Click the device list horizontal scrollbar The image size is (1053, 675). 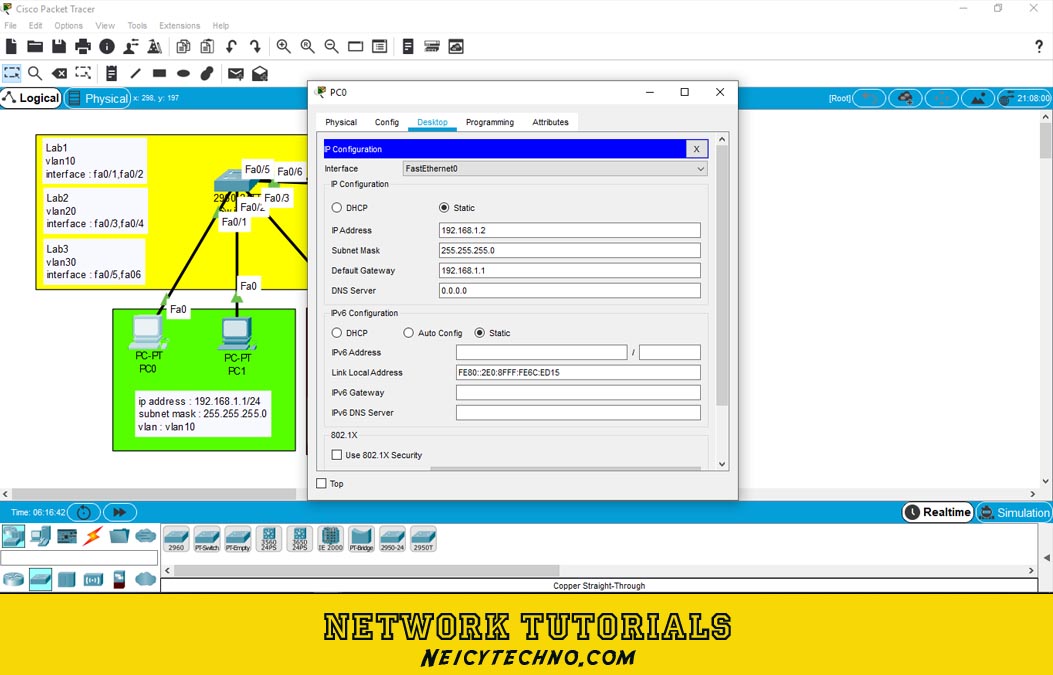click(367, 570)
